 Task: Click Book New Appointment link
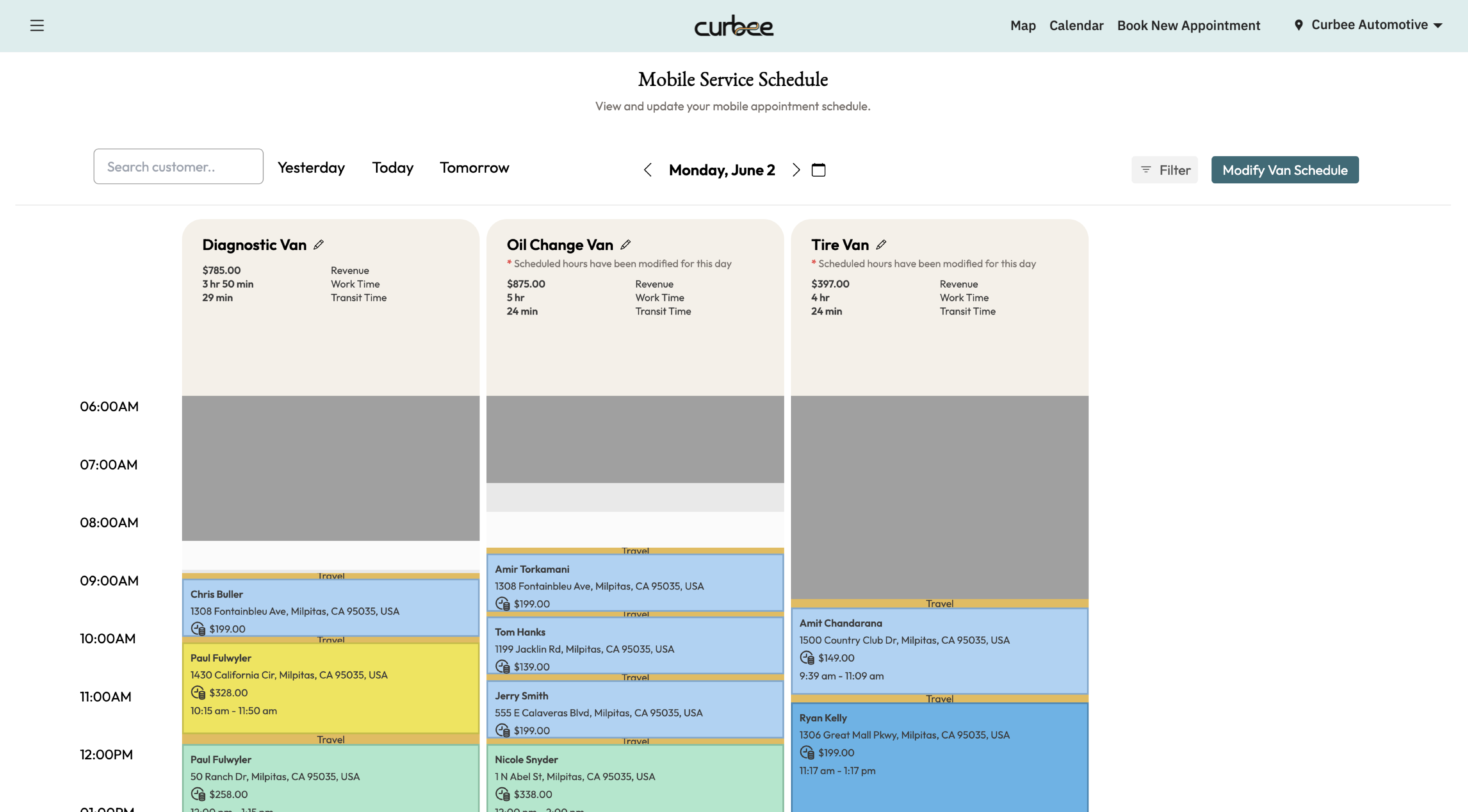(x=1188, y=26)
